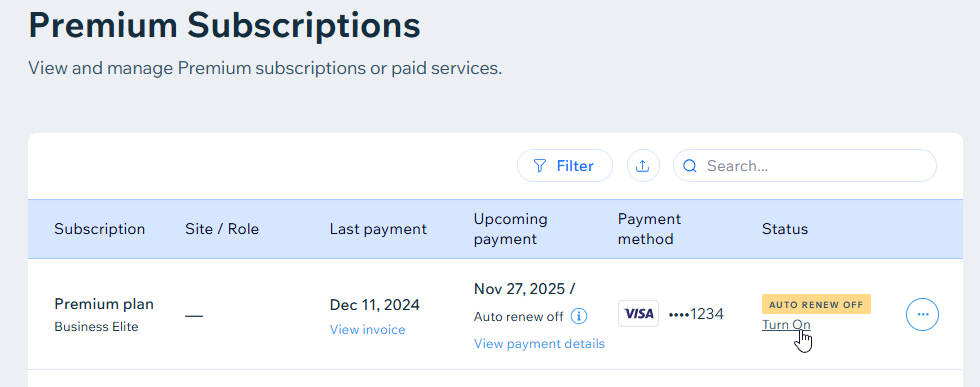Image resolution: width=980 pixels, height=387 pixels.
Task: Click the Last payment column header
Action: point(378,229)
